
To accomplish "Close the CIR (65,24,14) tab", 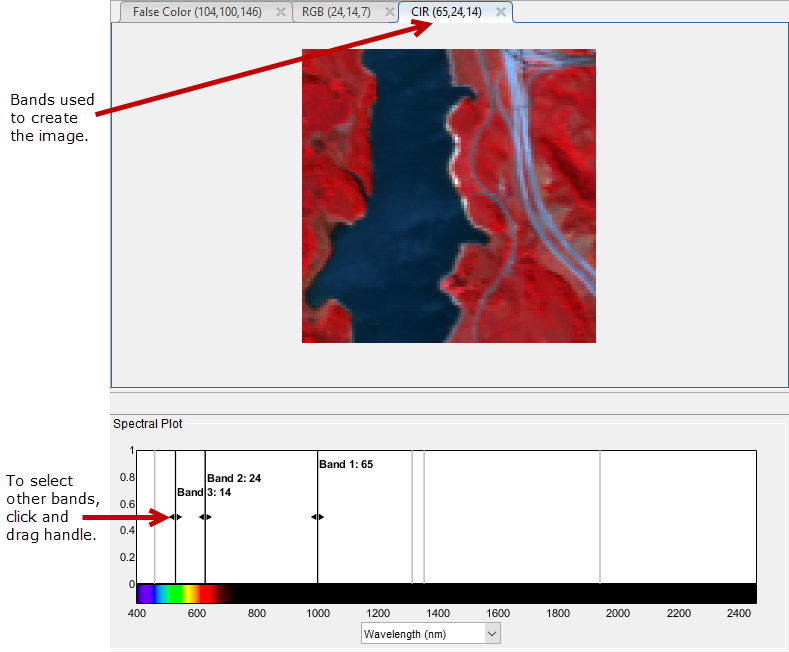I will pyautogui.click(x=501, y=12).
